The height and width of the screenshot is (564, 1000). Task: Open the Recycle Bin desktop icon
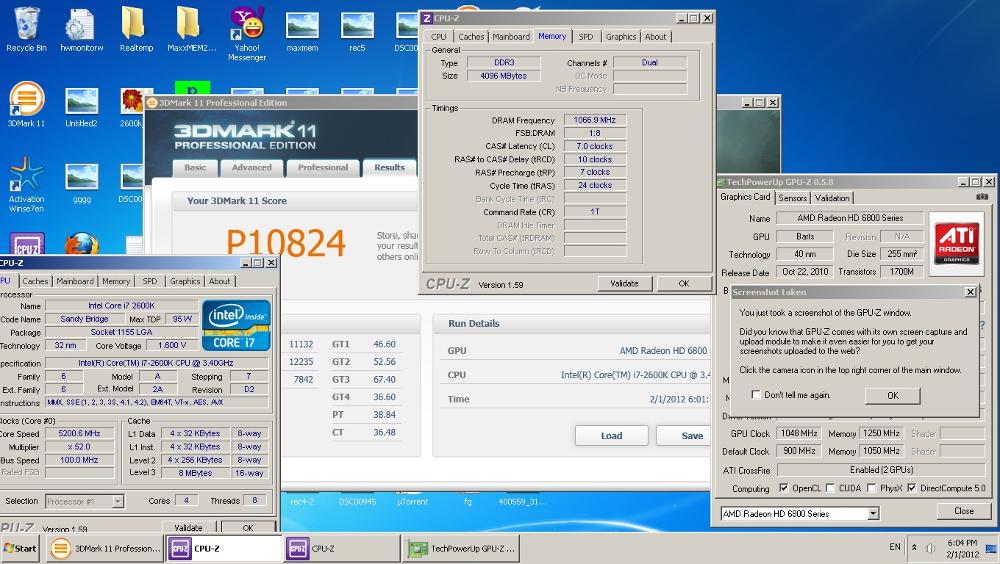click(x=26, y=29)
